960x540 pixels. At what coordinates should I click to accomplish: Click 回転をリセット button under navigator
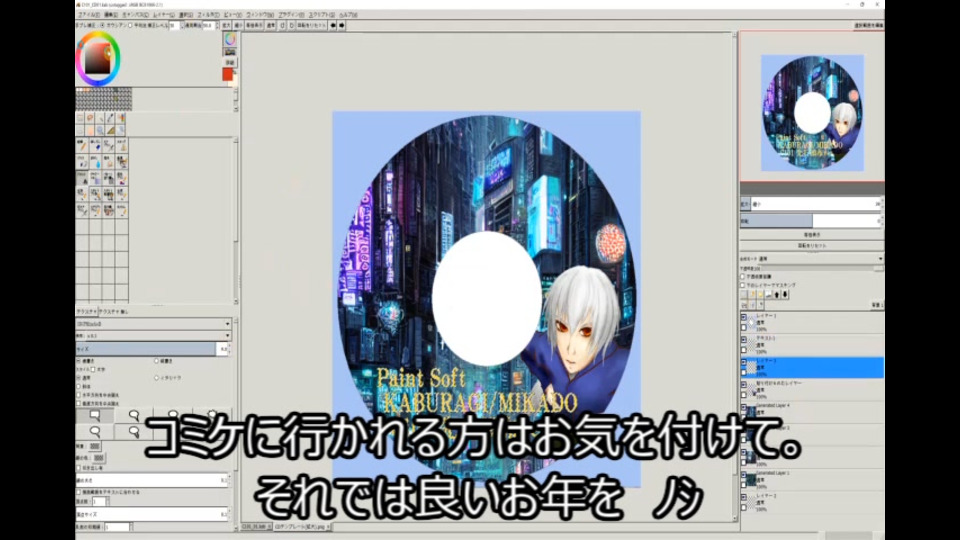pos(812,246)
